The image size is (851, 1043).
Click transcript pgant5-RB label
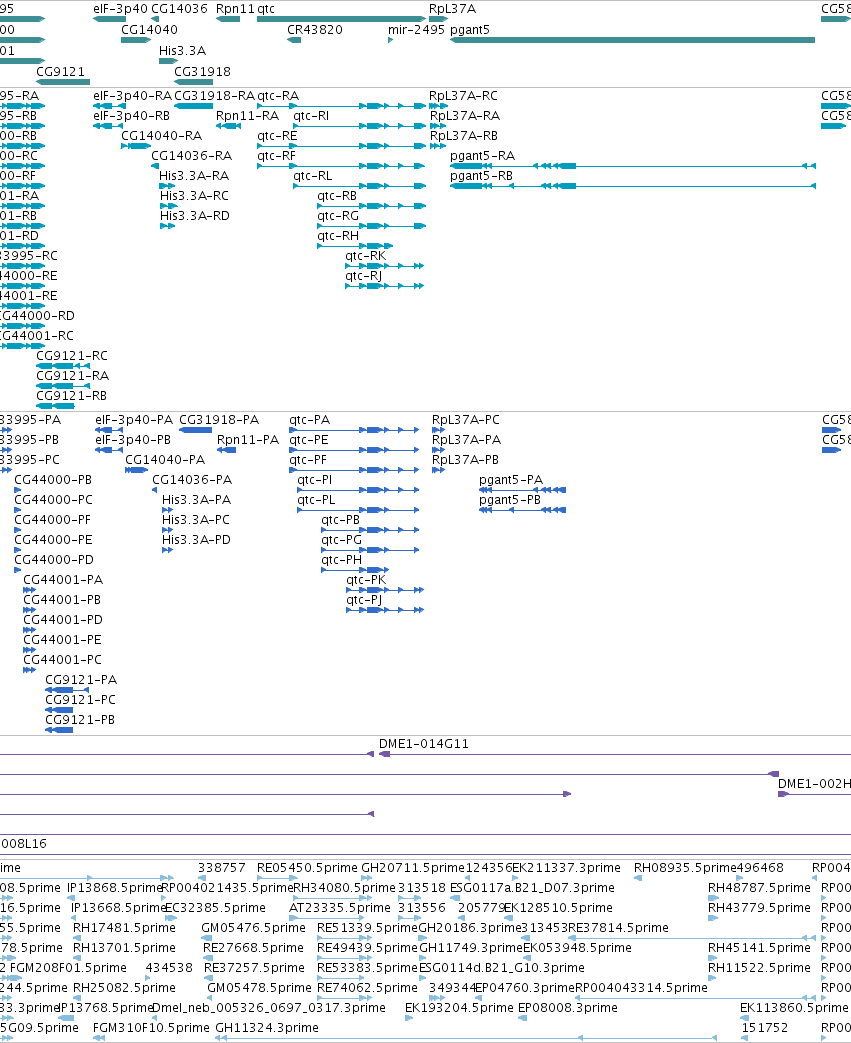482,176
